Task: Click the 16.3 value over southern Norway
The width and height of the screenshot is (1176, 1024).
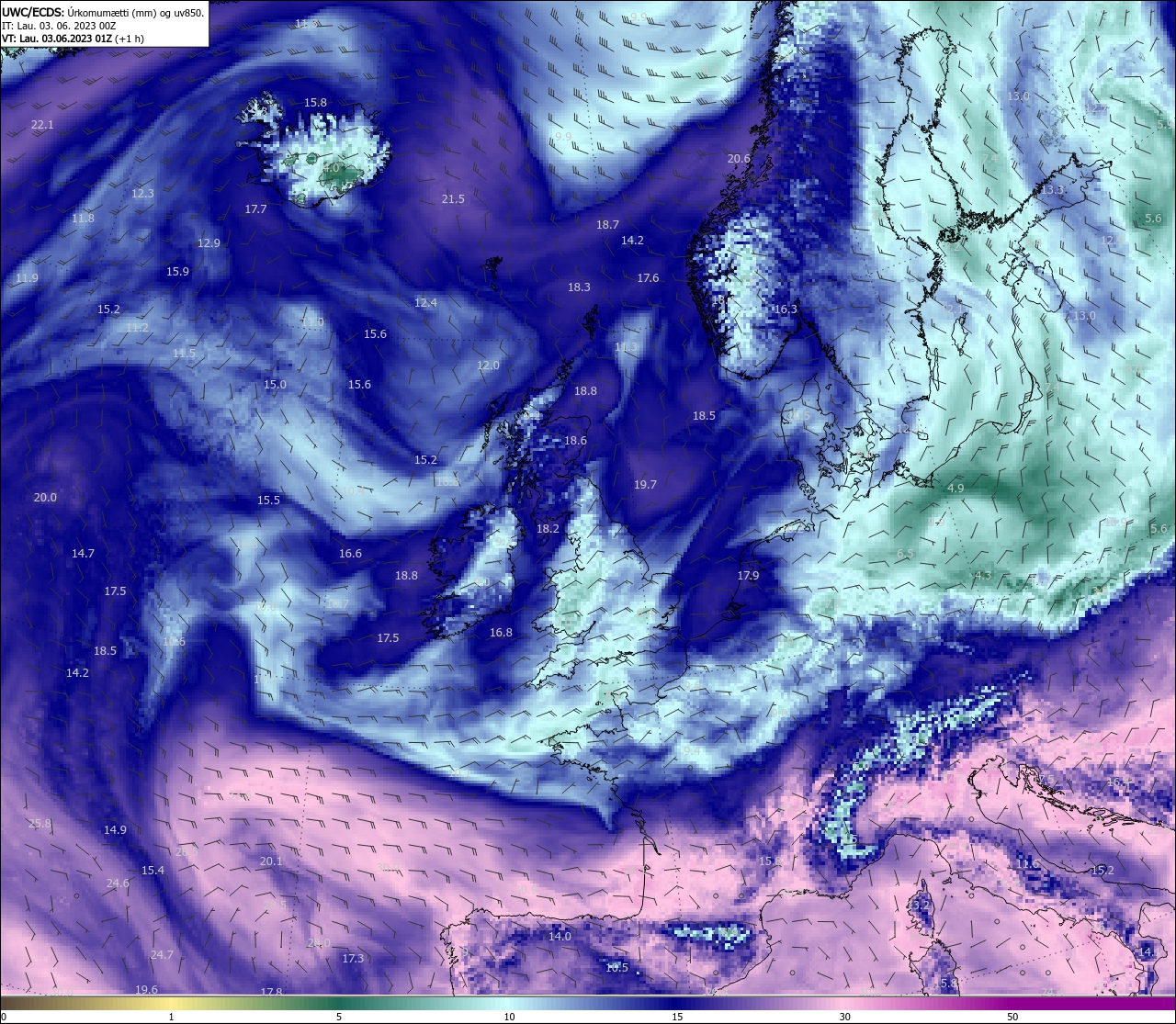Action: coord(786,309)
